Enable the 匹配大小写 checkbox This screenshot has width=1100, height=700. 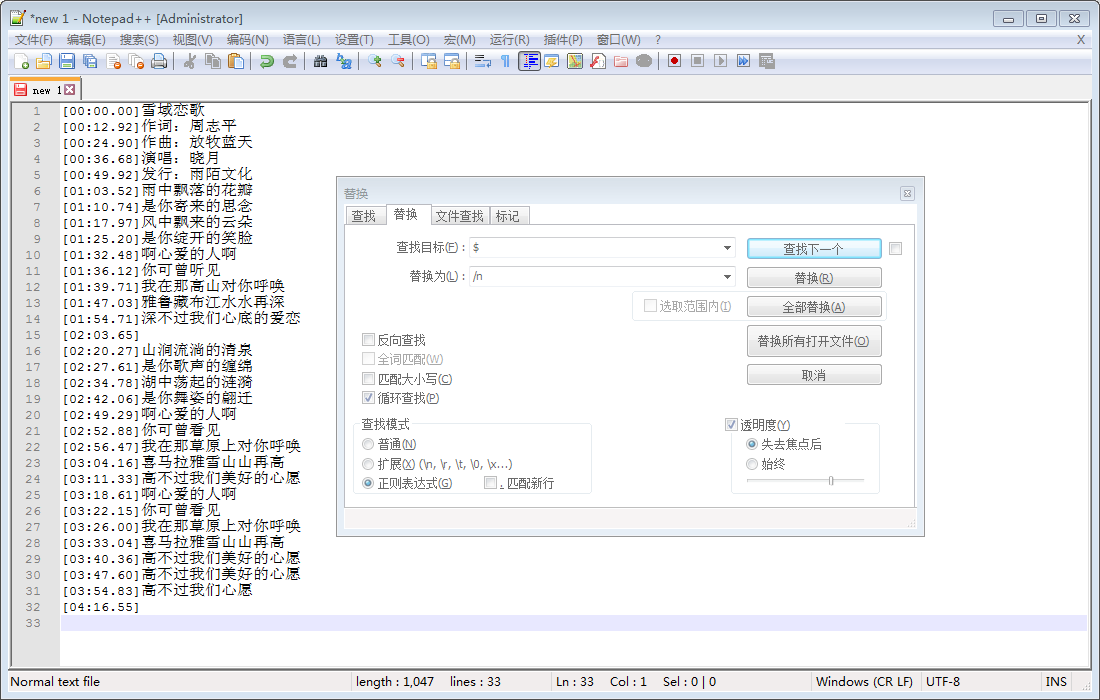coord(369,379)
